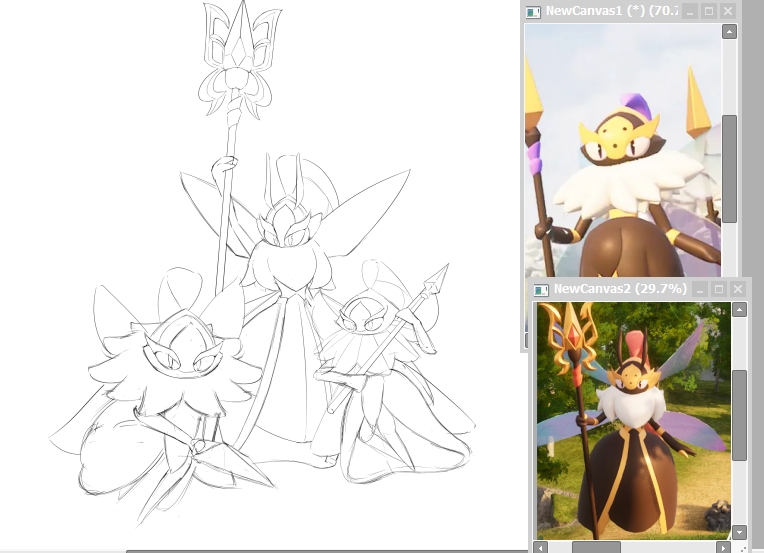Minimize the NewCanvas1 reference window
This screenshot has width=764, height=553.
[688, 11]
